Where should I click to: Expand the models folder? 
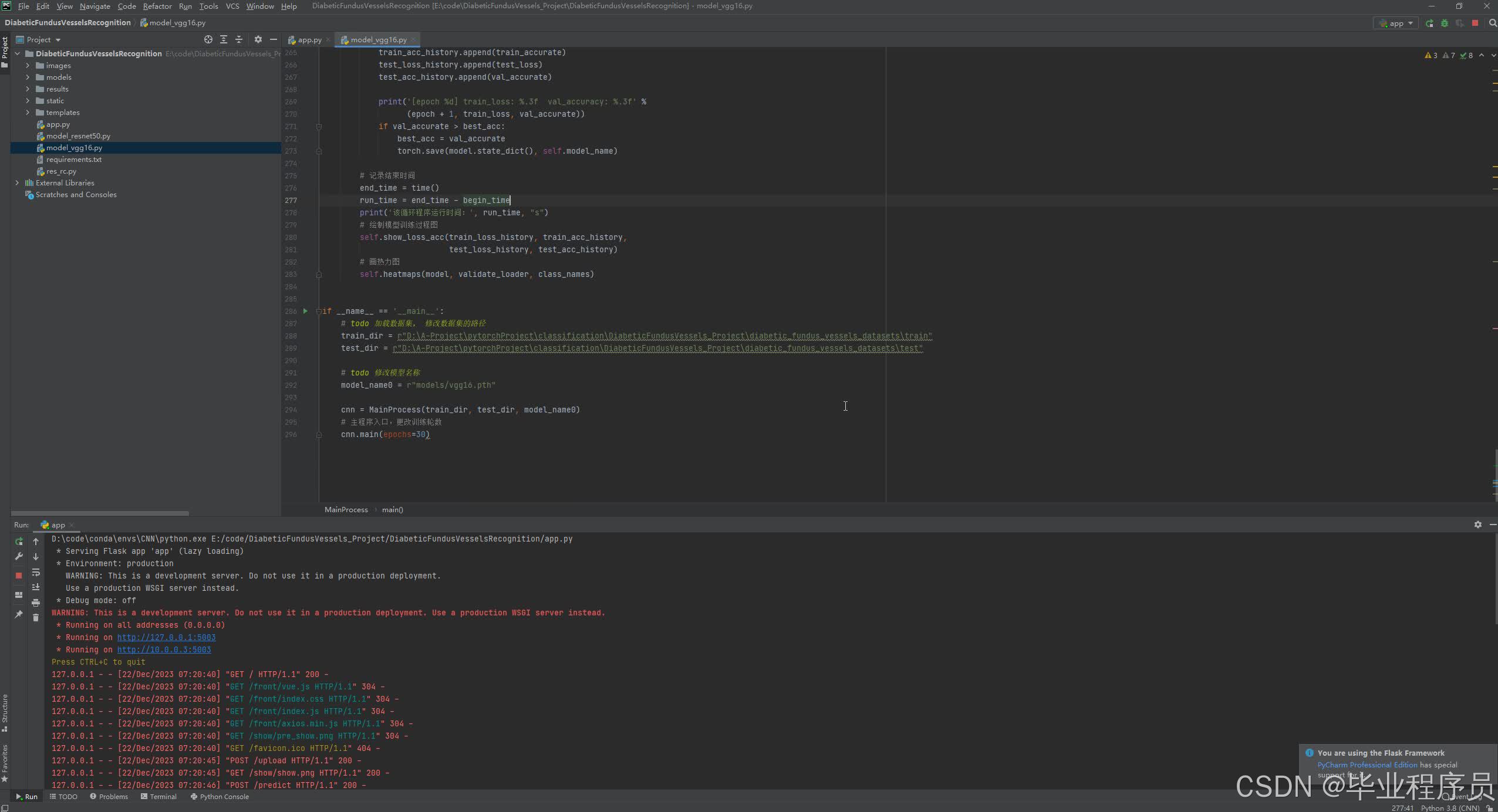tap(28, 77)
